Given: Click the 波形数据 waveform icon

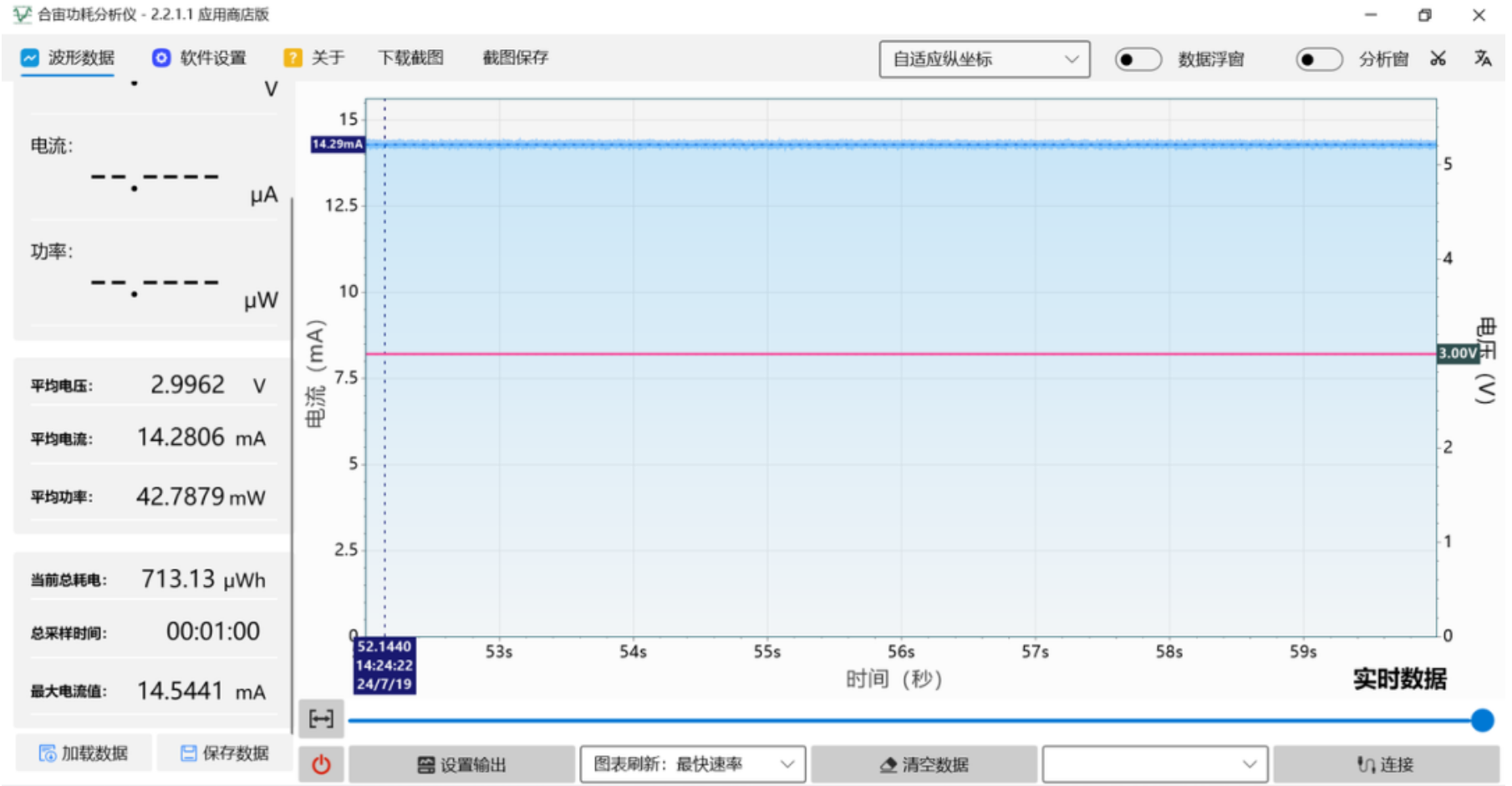Looking at the screenshot, I should (29, 58).
